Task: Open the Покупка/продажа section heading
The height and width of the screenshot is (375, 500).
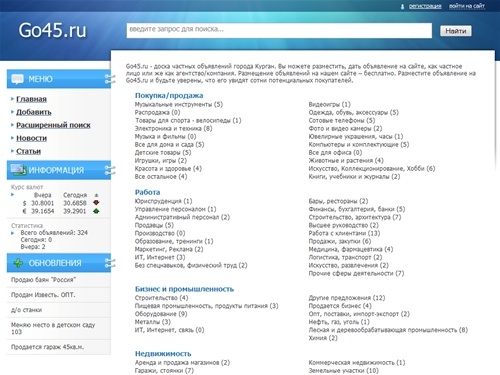Action: click(x=169, y=96)
